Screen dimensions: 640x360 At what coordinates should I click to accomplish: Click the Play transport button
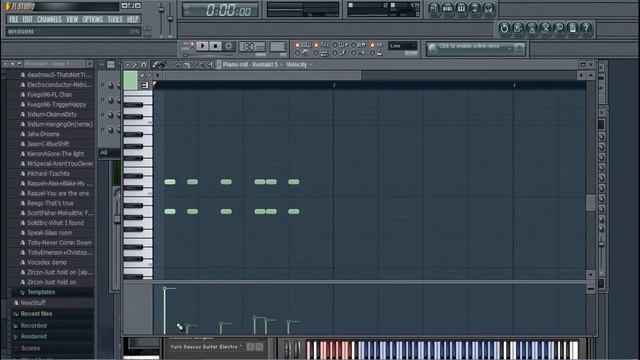tap(202, 46)
